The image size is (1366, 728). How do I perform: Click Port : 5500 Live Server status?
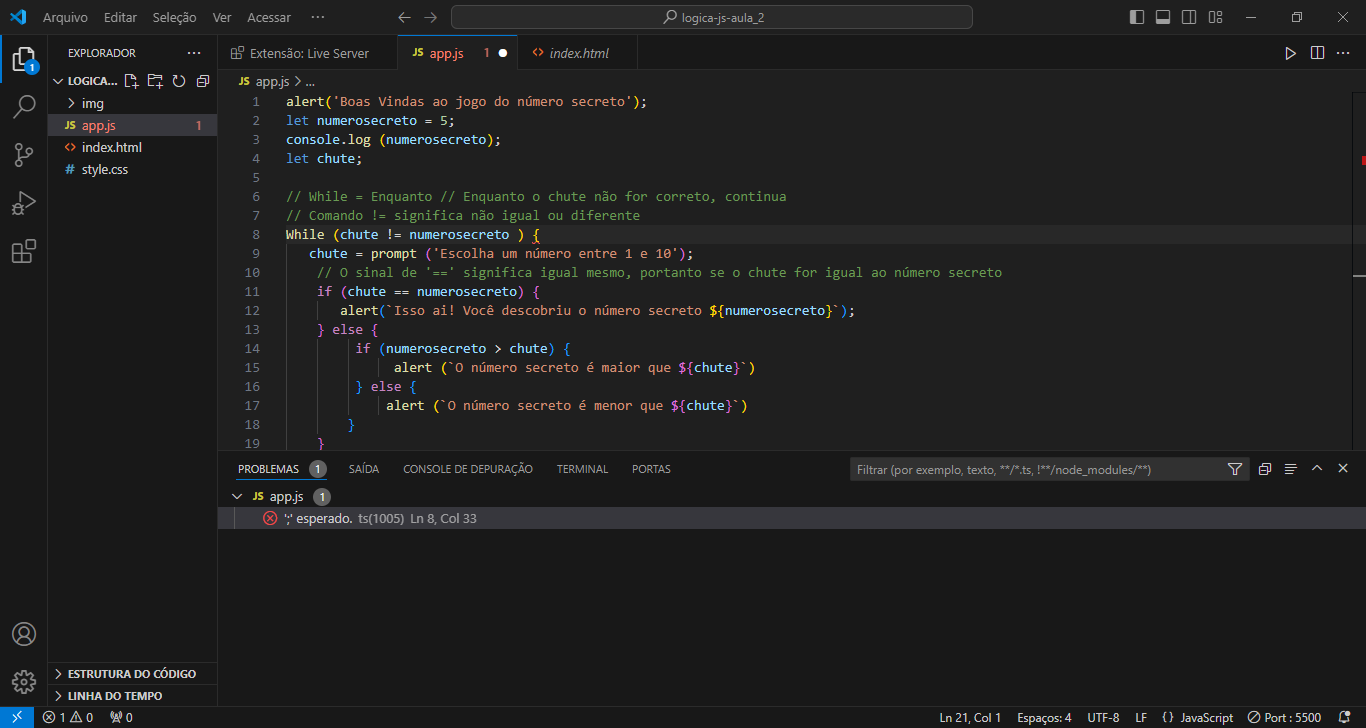[x=1286, y=717]
